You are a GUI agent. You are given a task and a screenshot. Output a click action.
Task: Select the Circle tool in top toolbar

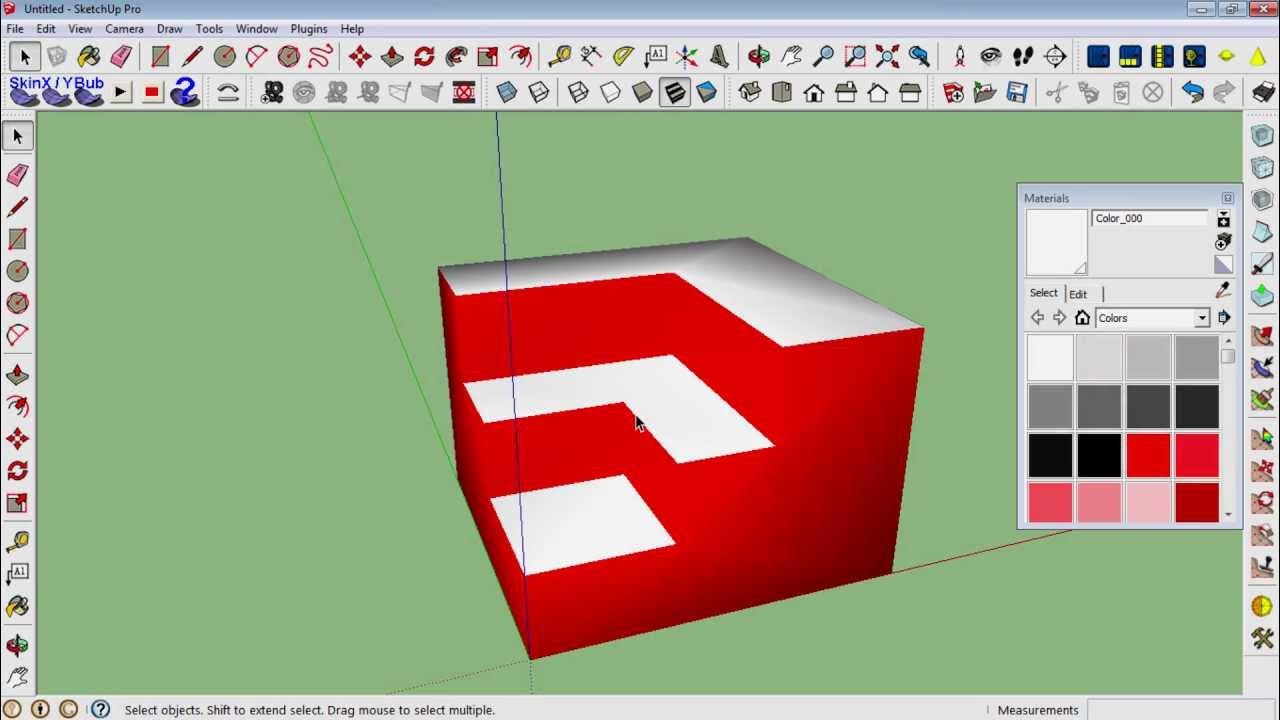pyautogui.click(x=224, y=57)
